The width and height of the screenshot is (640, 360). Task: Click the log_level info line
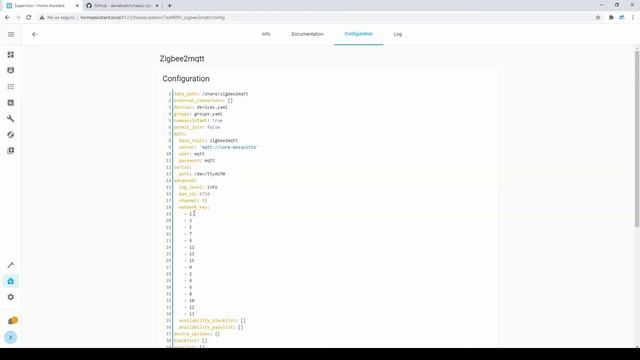[198, 187]
